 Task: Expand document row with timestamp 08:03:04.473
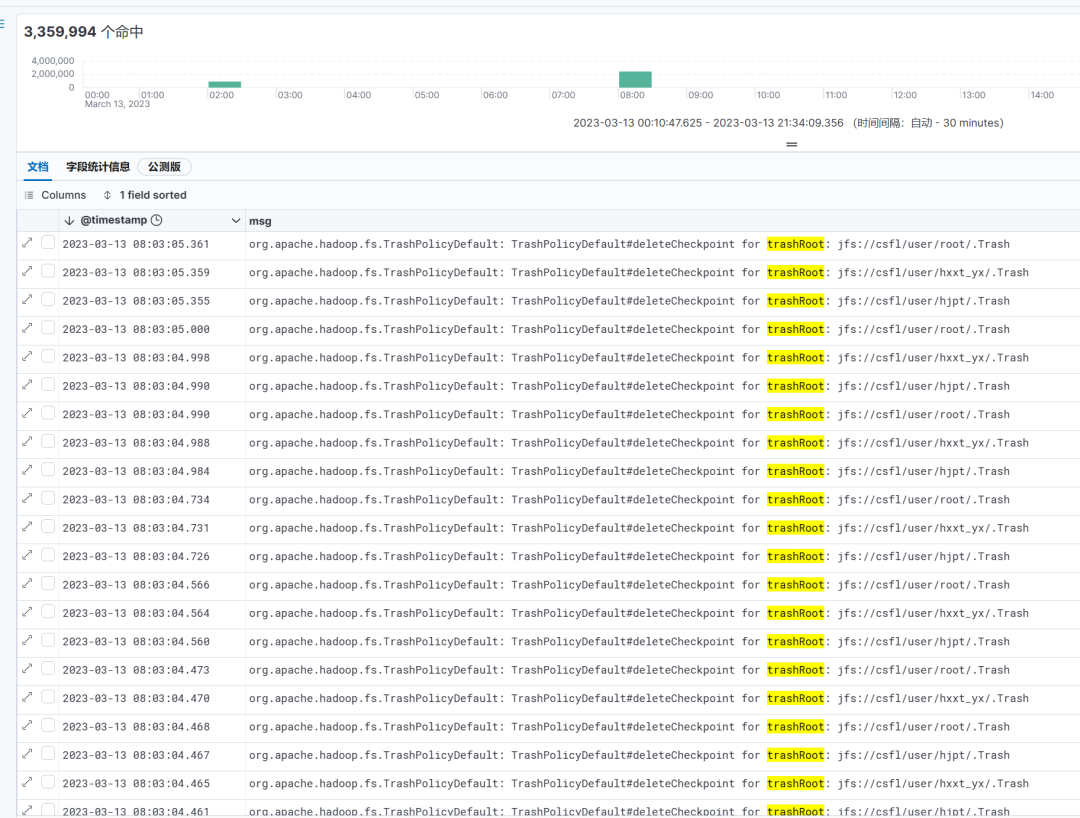pyautogui.click(x=27, y=668)
